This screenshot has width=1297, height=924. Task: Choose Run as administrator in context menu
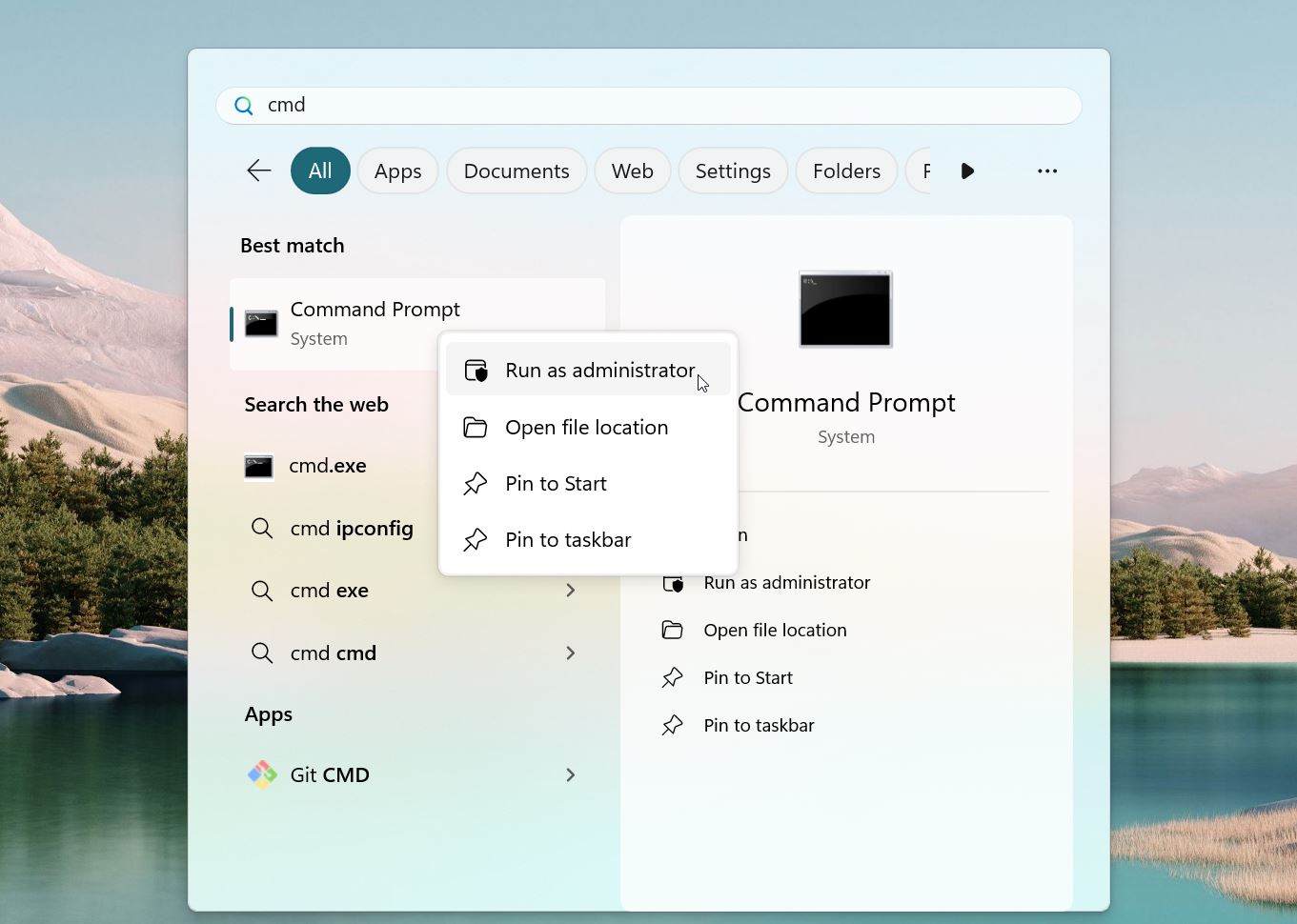(x=588, y=370)
